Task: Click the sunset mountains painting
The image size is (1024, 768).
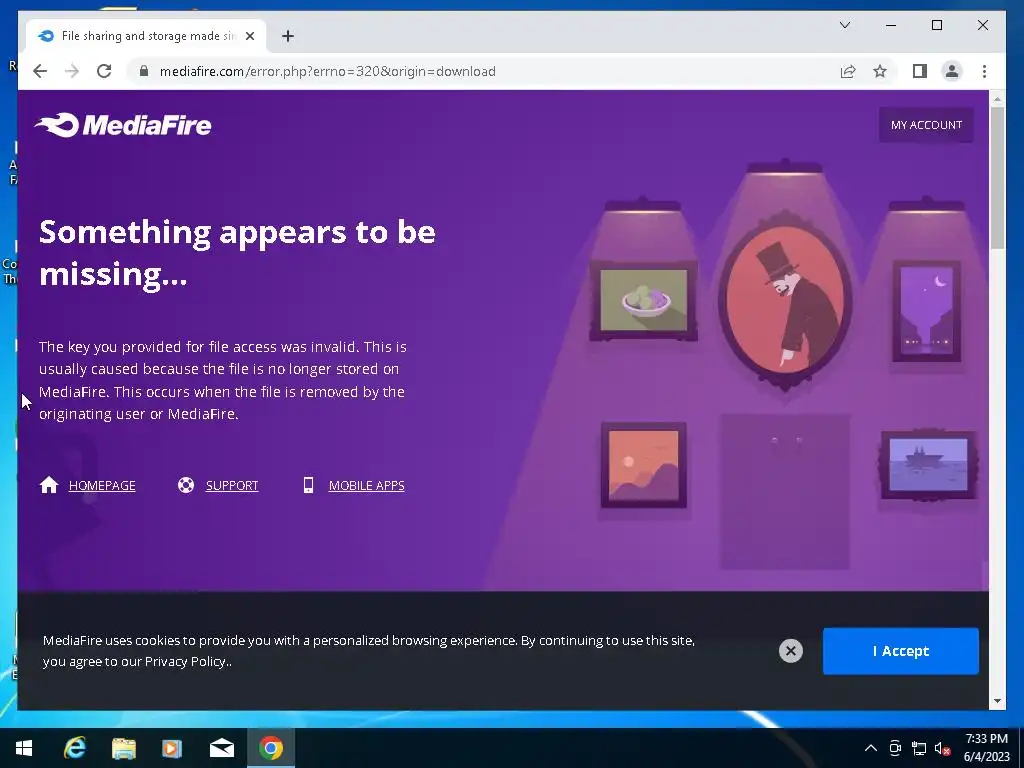Action: coord(643,465)
